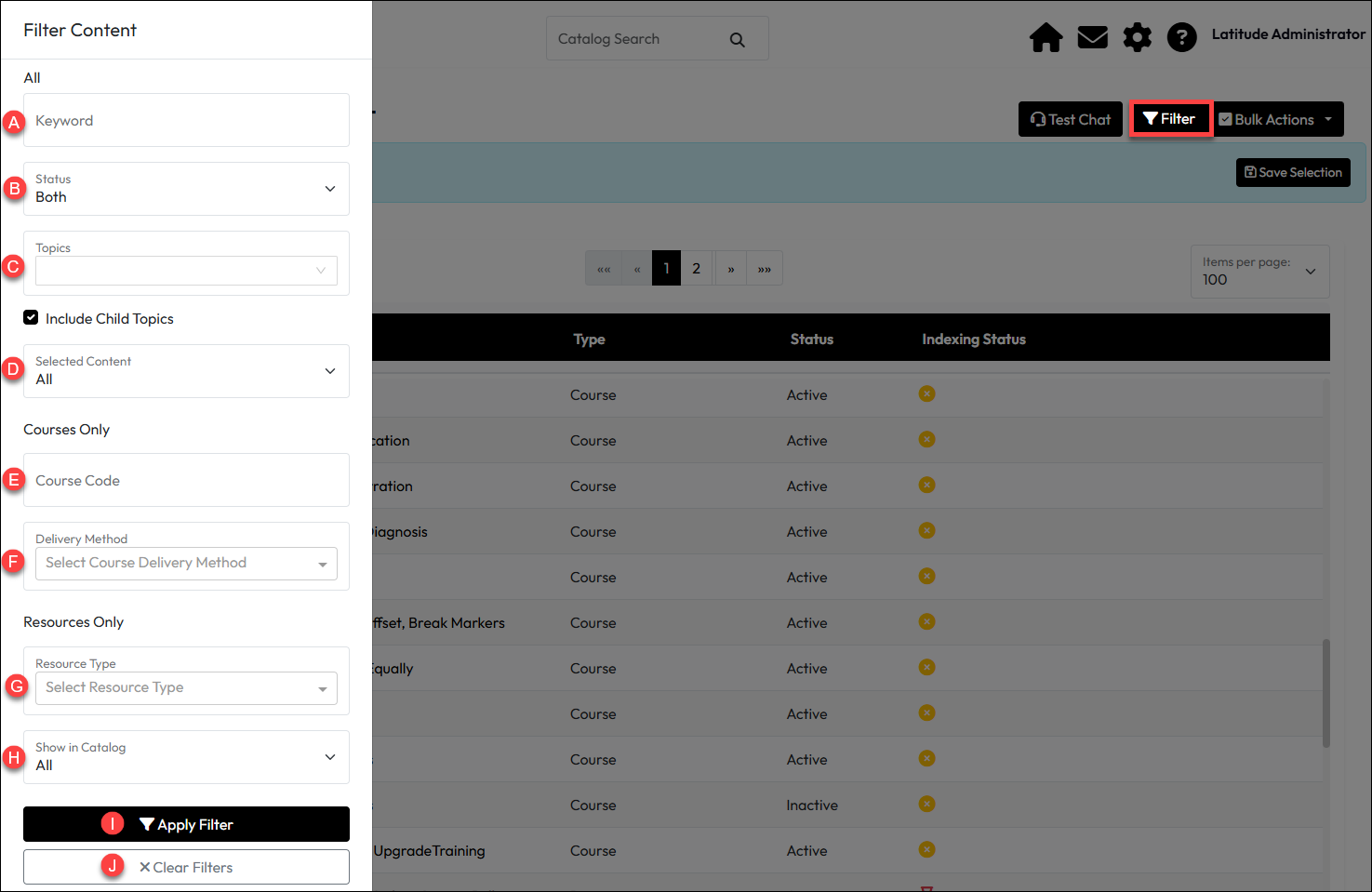Expand the Status dropdown

coord(186,189)
